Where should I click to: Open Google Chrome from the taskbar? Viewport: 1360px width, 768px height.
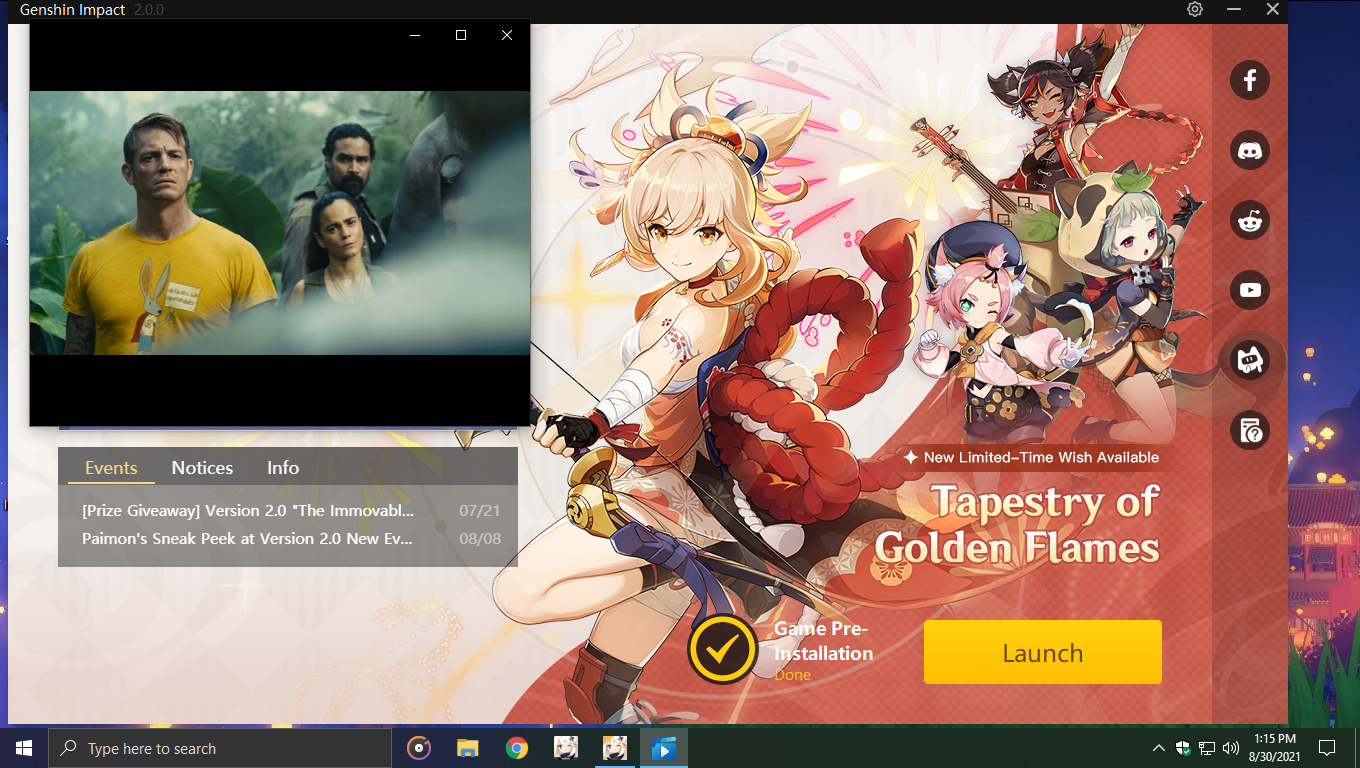[x=516, y=748]
